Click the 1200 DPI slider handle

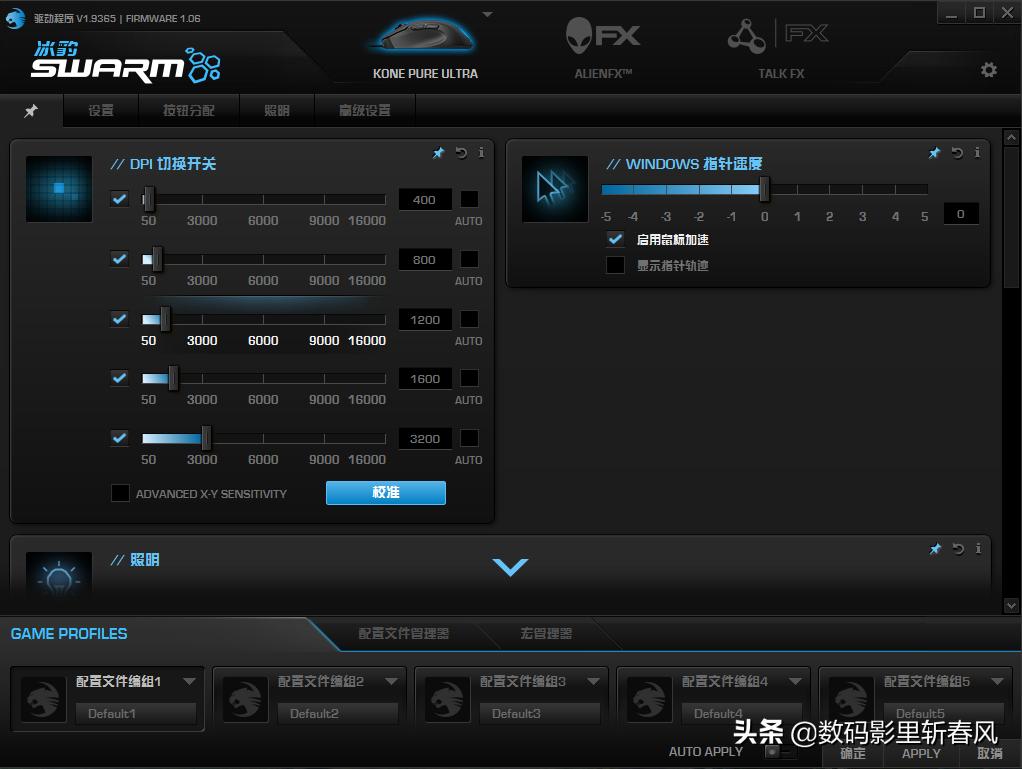pos(166,319)
